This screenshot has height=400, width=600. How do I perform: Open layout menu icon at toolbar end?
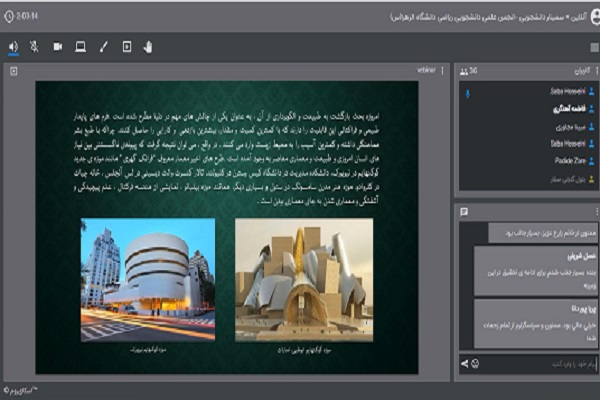(x=595, y=47)
